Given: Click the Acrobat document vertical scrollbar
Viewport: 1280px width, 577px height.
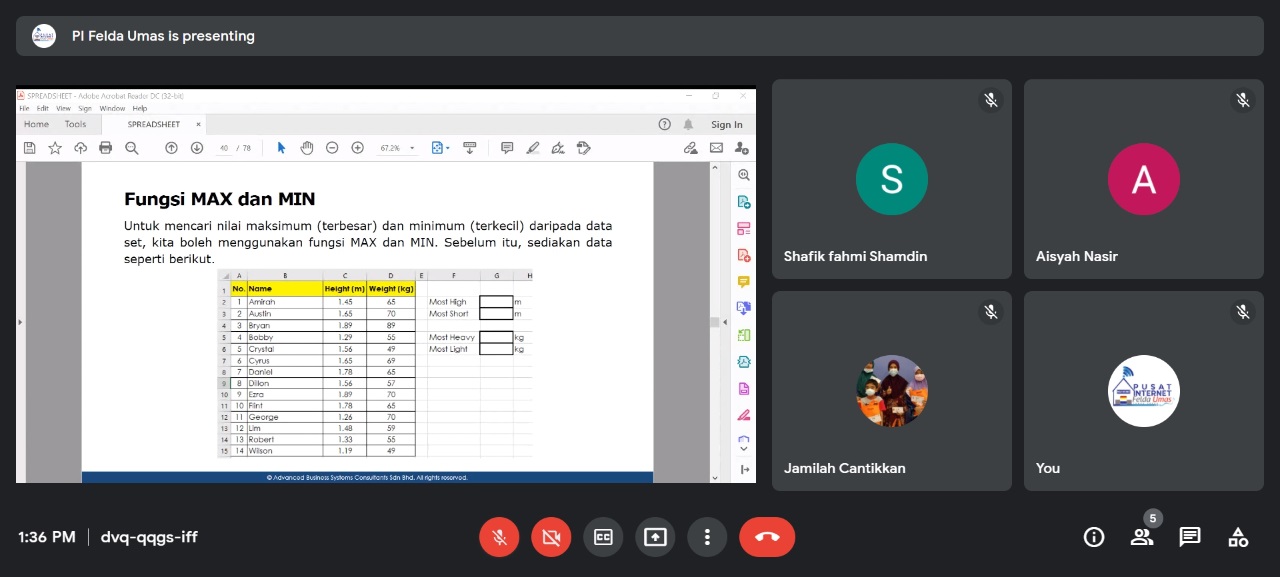Looking at the screenshot, I should click(x=714, y=322).
